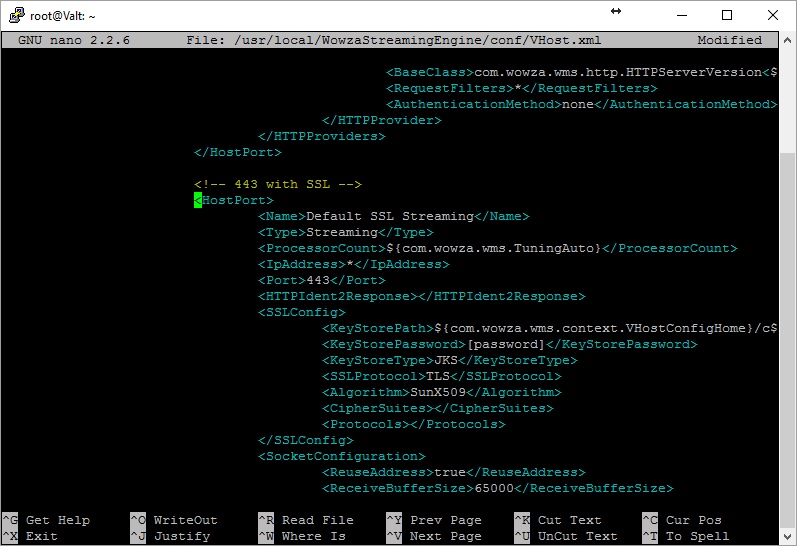797x546 pixels.
Task: Close the PuTTY terminal window
Action: [773, 15]
